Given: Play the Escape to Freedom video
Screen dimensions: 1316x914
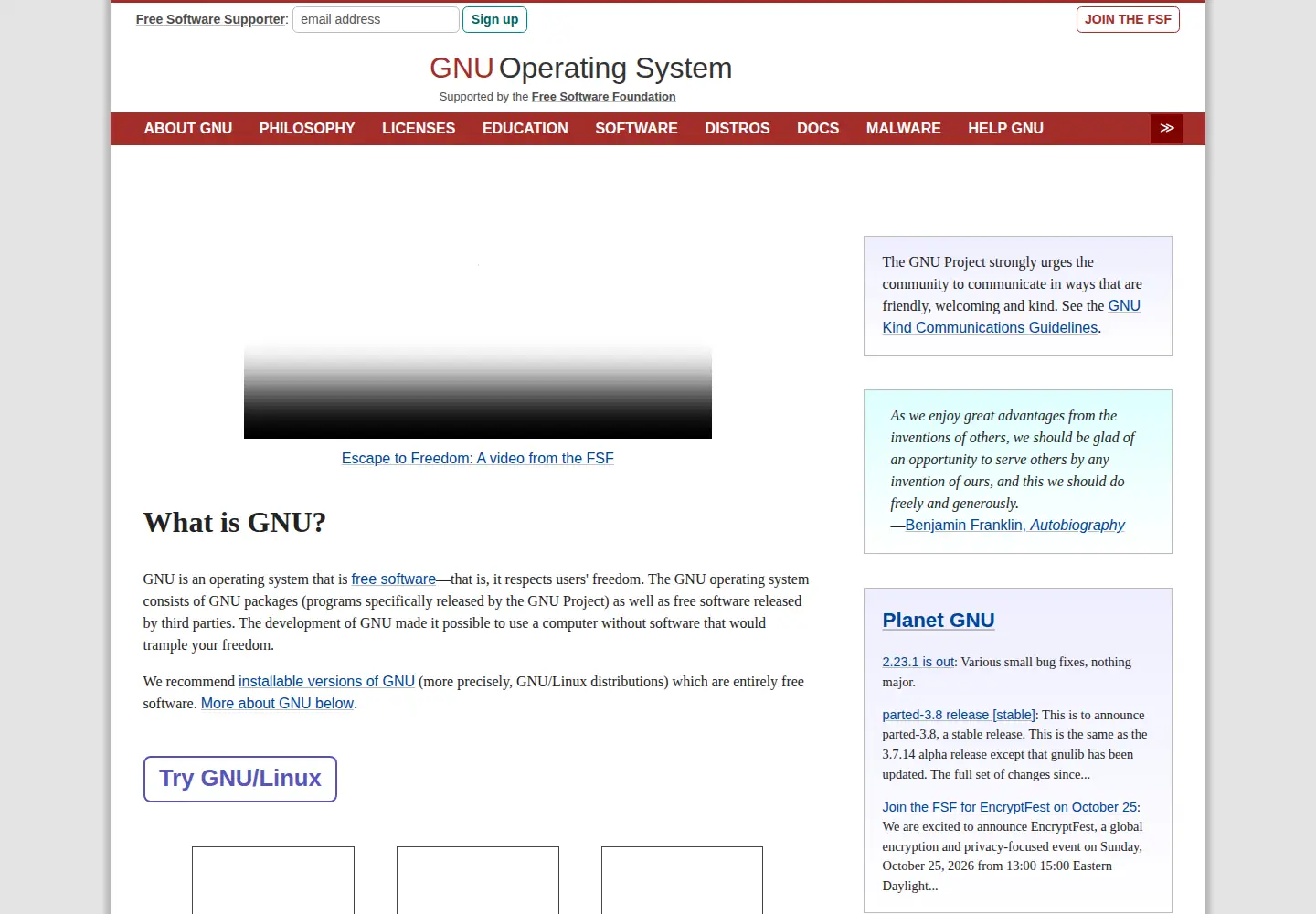Looking at the screenshot, I should coord(478,309).
